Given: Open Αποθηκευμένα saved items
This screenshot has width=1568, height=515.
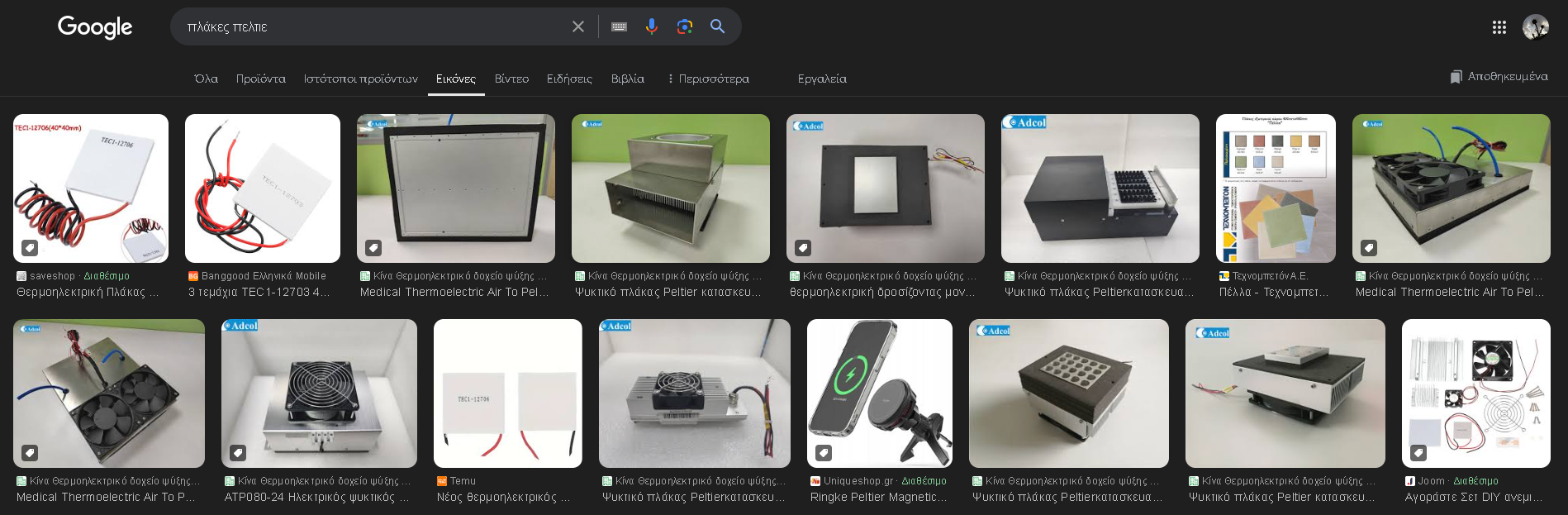Looking at the screenshot, I should (1499, 76).
